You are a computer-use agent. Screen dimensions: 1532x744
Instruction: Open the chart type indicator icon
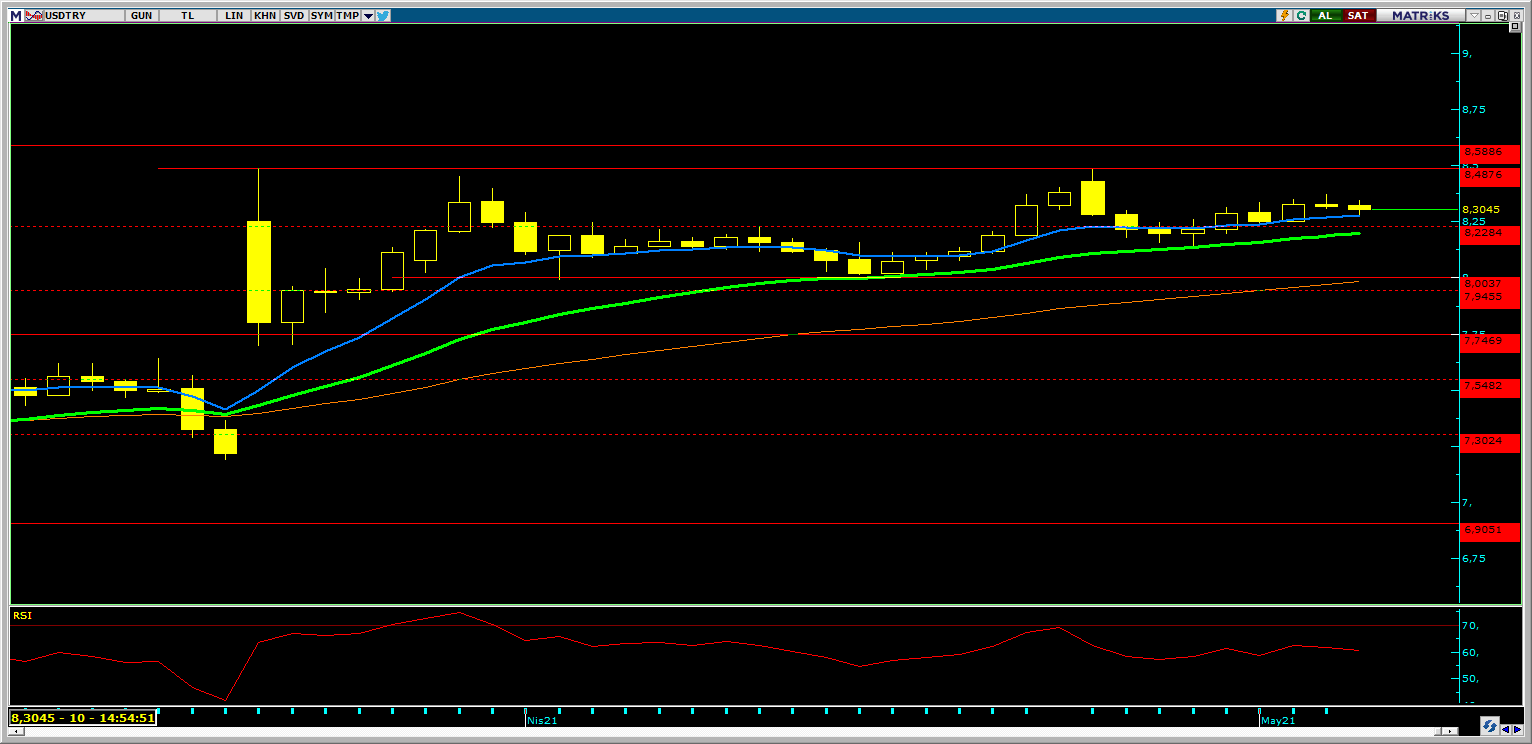pyautogui.click(x=33, y=15)
